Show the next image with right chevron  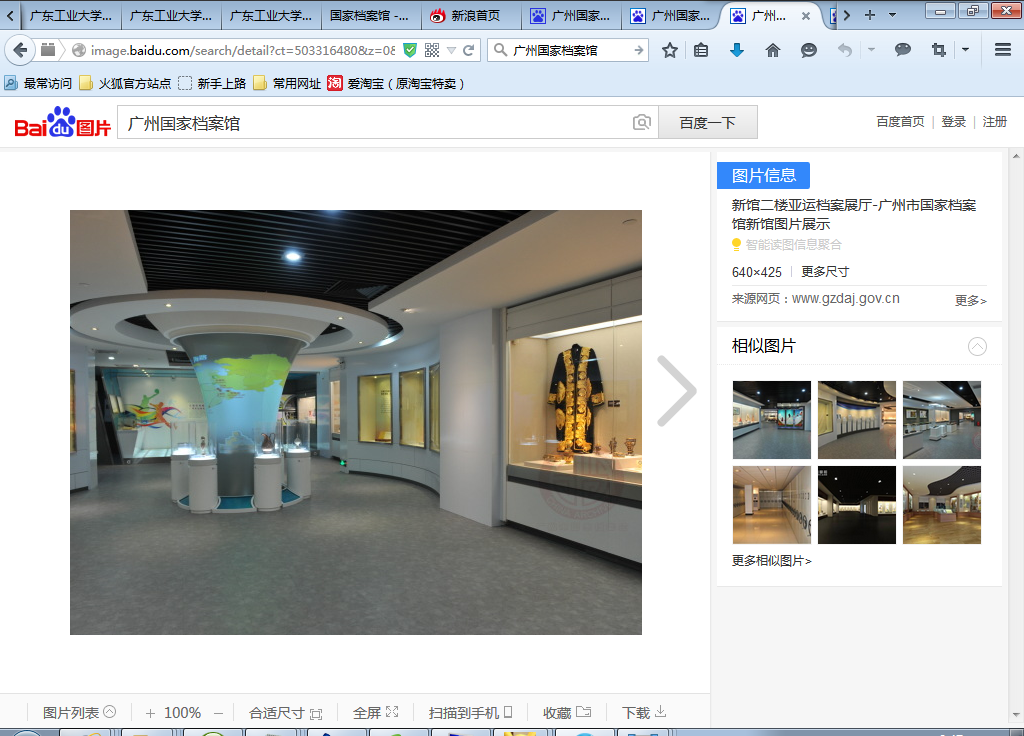click(x=677, y=391)
